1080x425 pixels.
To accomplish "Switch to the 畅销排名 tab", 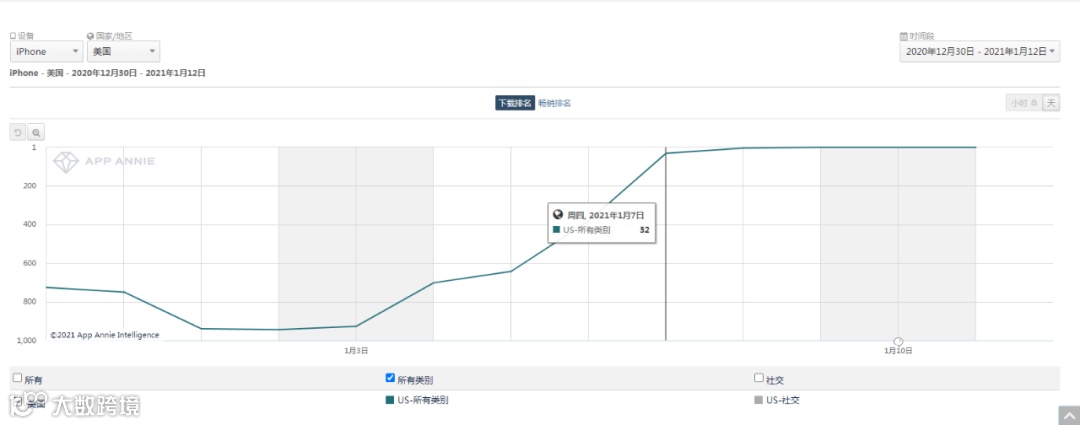I will coord(554,103).
